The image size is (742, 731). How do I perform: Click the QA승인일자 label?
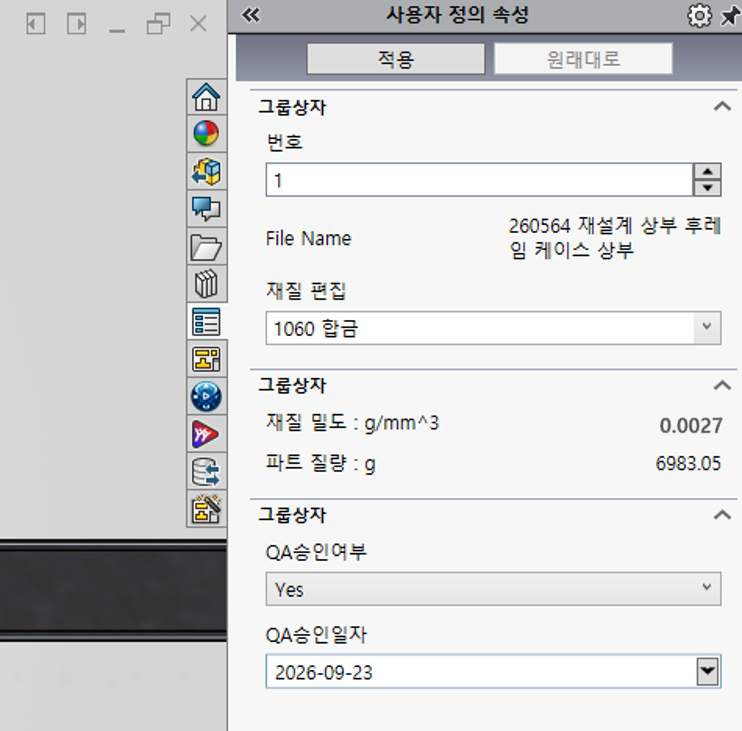coord(316,635)
